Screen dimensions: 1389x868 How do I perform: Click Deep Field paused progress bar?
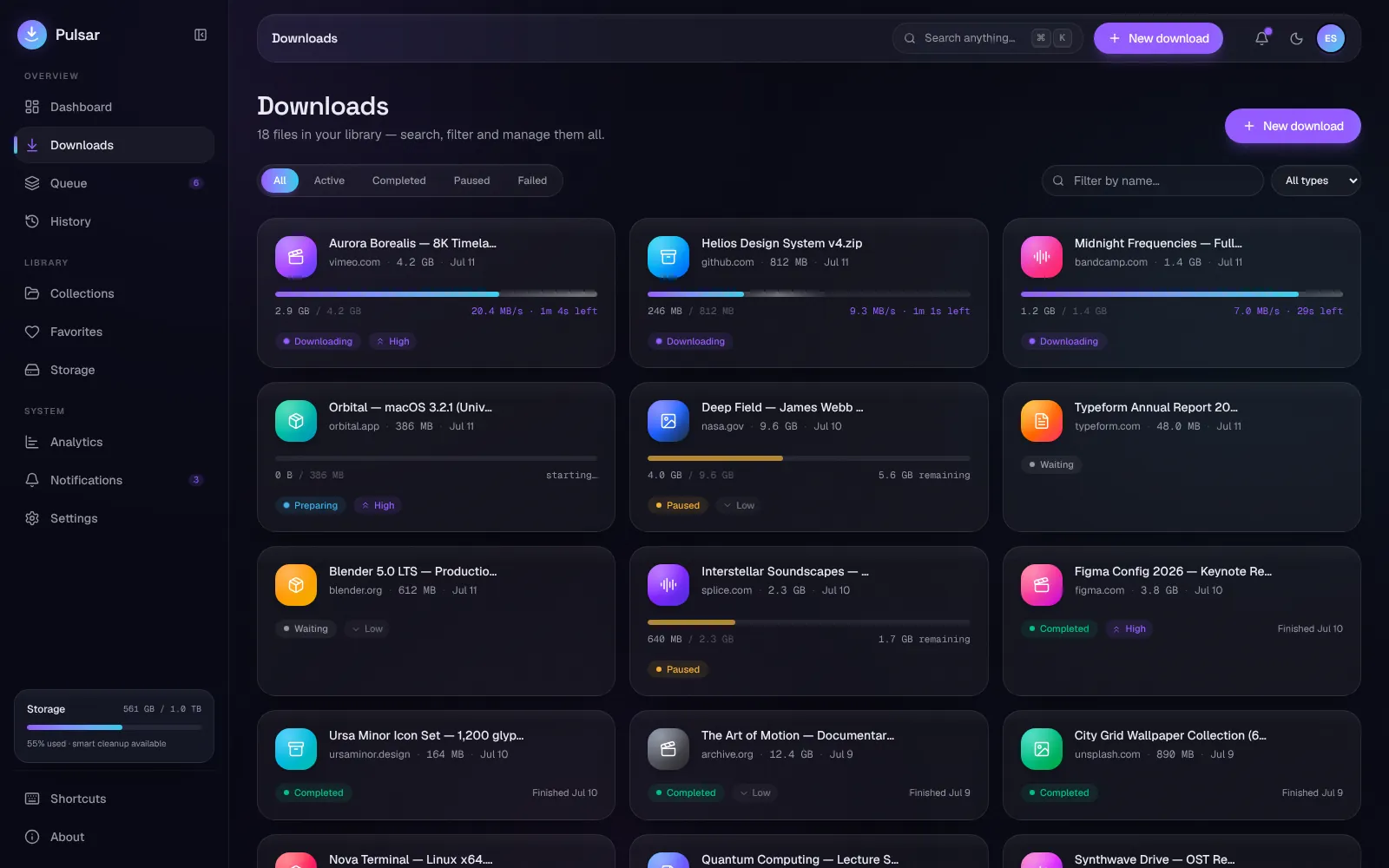point(809,458)
